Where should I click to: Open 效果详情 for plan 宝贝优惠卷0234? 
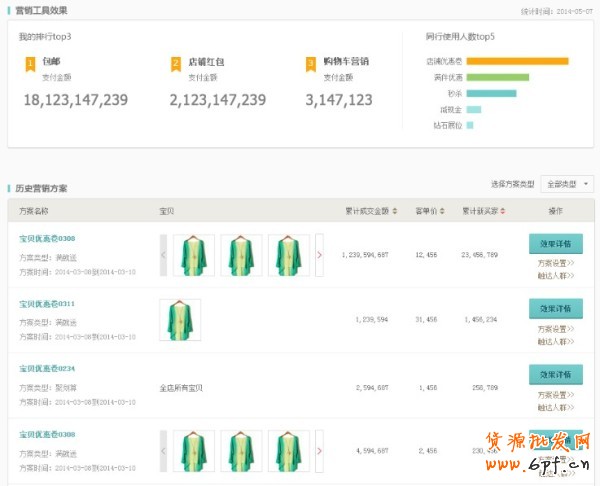555,375
